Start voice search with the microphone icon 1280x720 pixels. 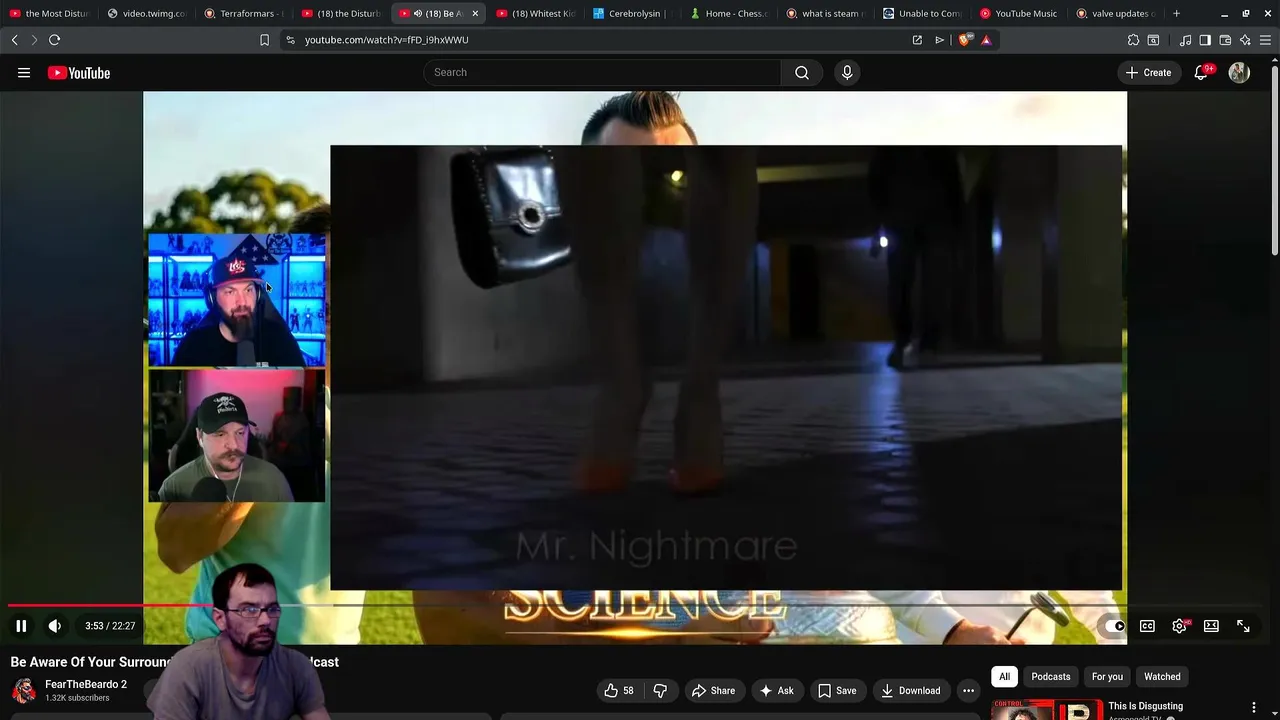[x=847, y=72]
